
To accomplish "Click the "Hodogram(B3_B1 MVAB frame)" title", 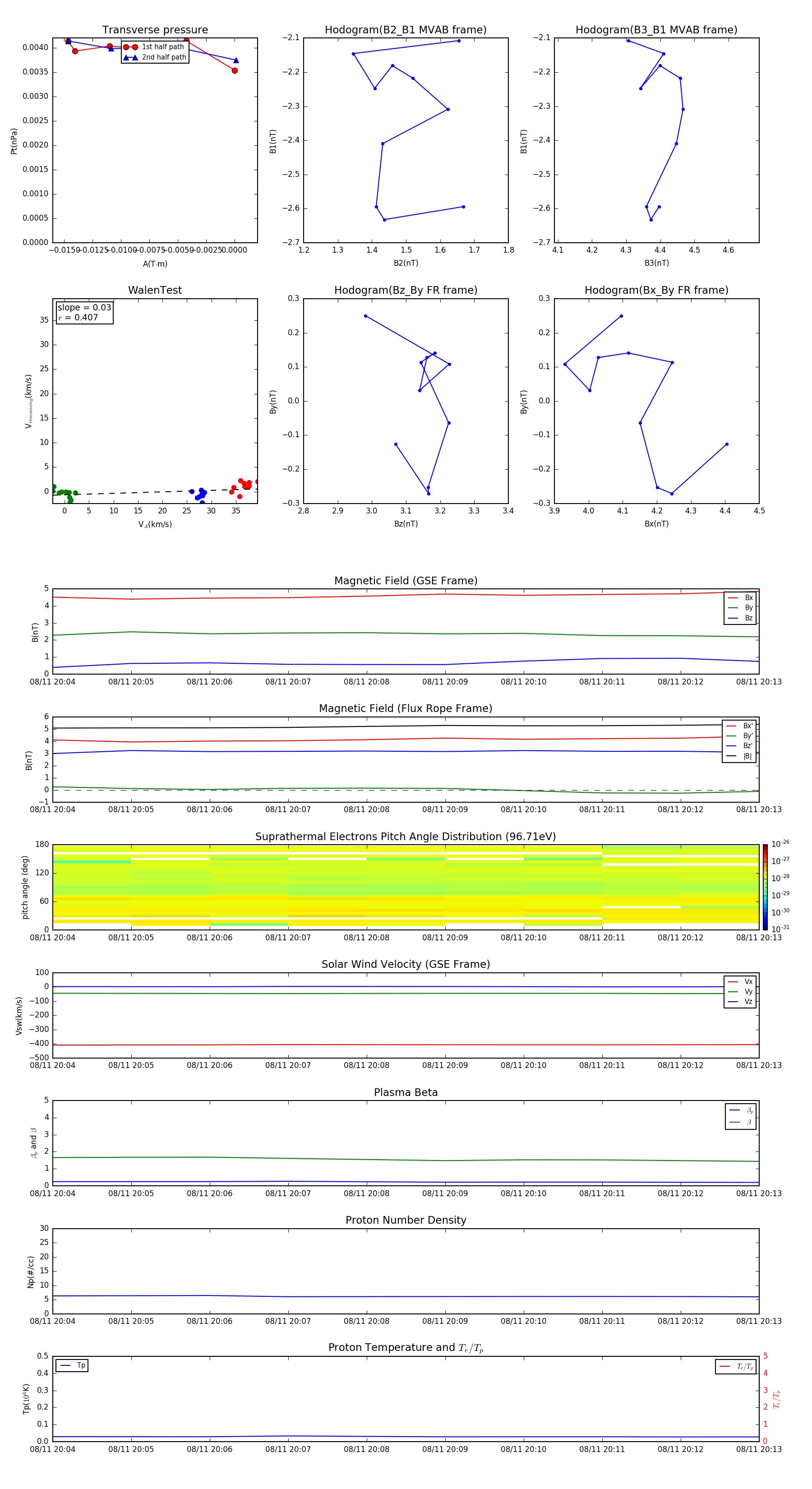I will pos(656,30).
